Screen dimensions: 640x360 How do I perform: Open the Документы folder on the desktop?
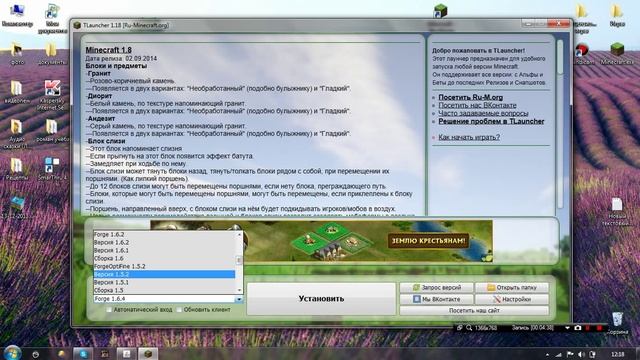[x=51, y=53]
